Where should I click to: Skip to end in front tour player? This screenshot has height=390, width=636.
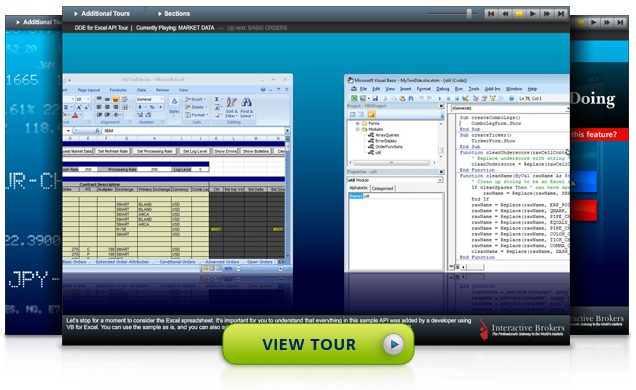coord(561,14)
